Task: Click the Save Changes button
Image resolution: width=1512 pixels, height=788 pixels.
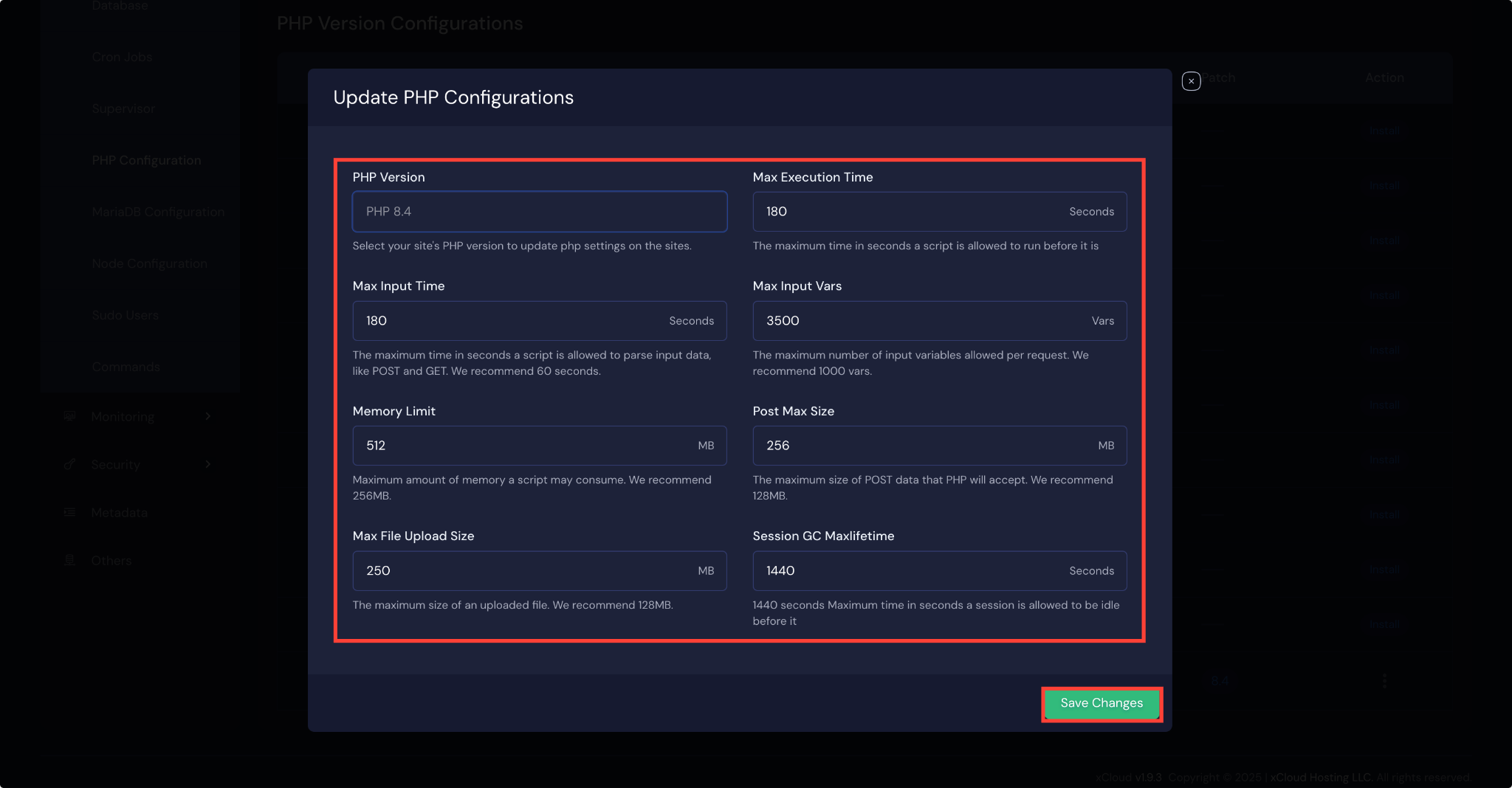Action: (1101, 703)
